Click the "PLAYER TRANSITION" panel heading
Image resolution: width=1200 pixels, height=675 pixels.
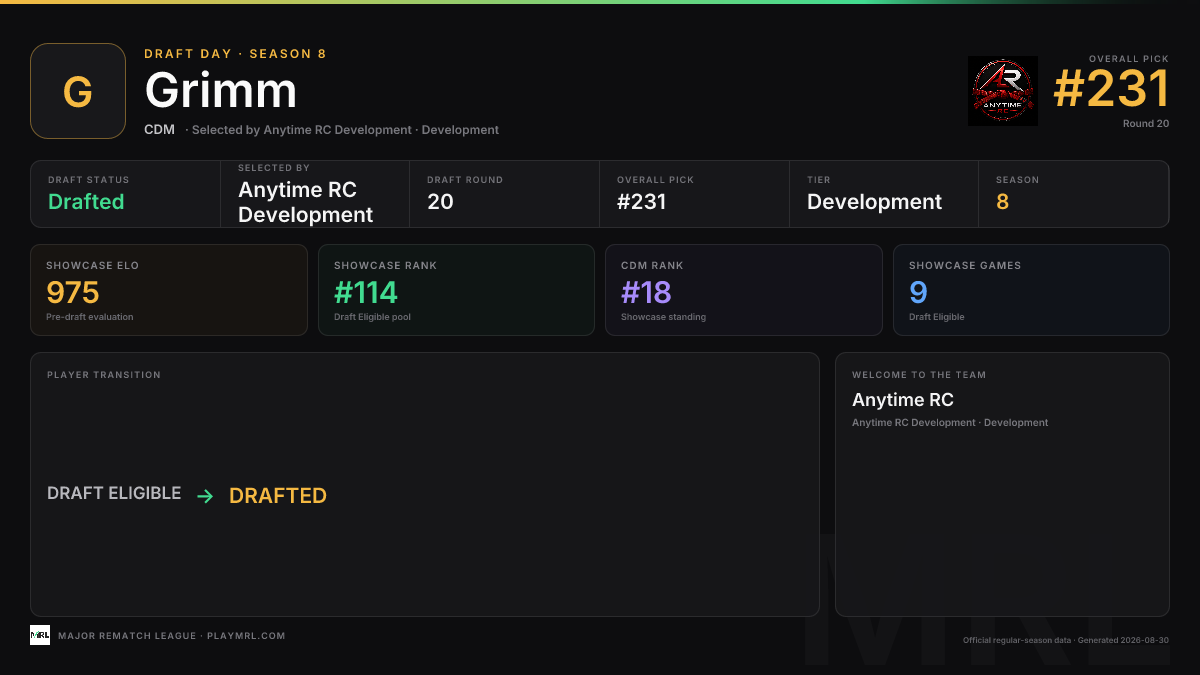point(104,375)
